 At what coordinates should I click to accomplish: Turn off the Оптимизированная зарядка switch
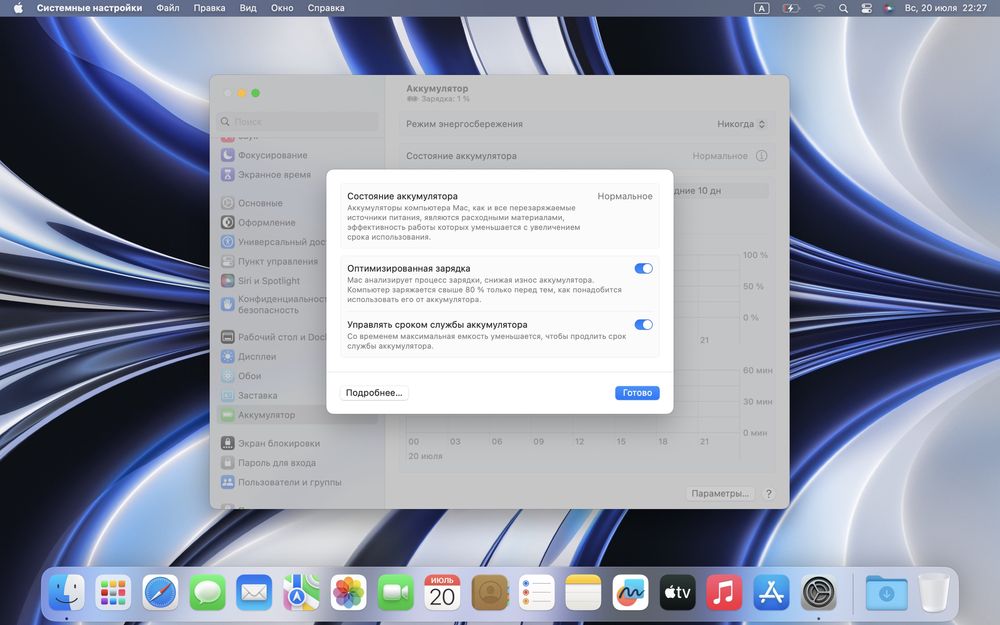coord(643,268)
